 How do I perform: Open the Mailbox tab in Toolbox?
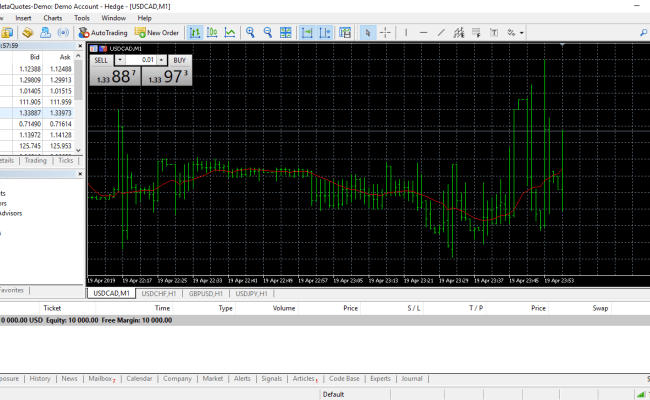pyautogui.click(x=102, y=378)
